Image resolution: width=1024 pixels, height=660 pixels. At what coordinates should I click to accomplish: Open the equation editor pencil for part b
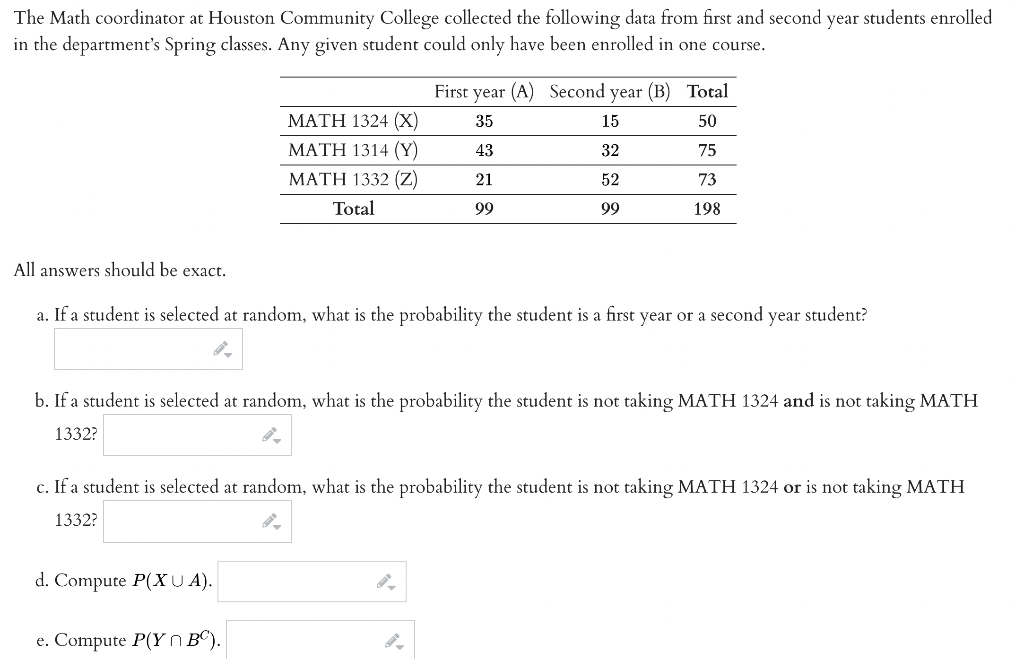pyautogui.click(x=269, y=433)
